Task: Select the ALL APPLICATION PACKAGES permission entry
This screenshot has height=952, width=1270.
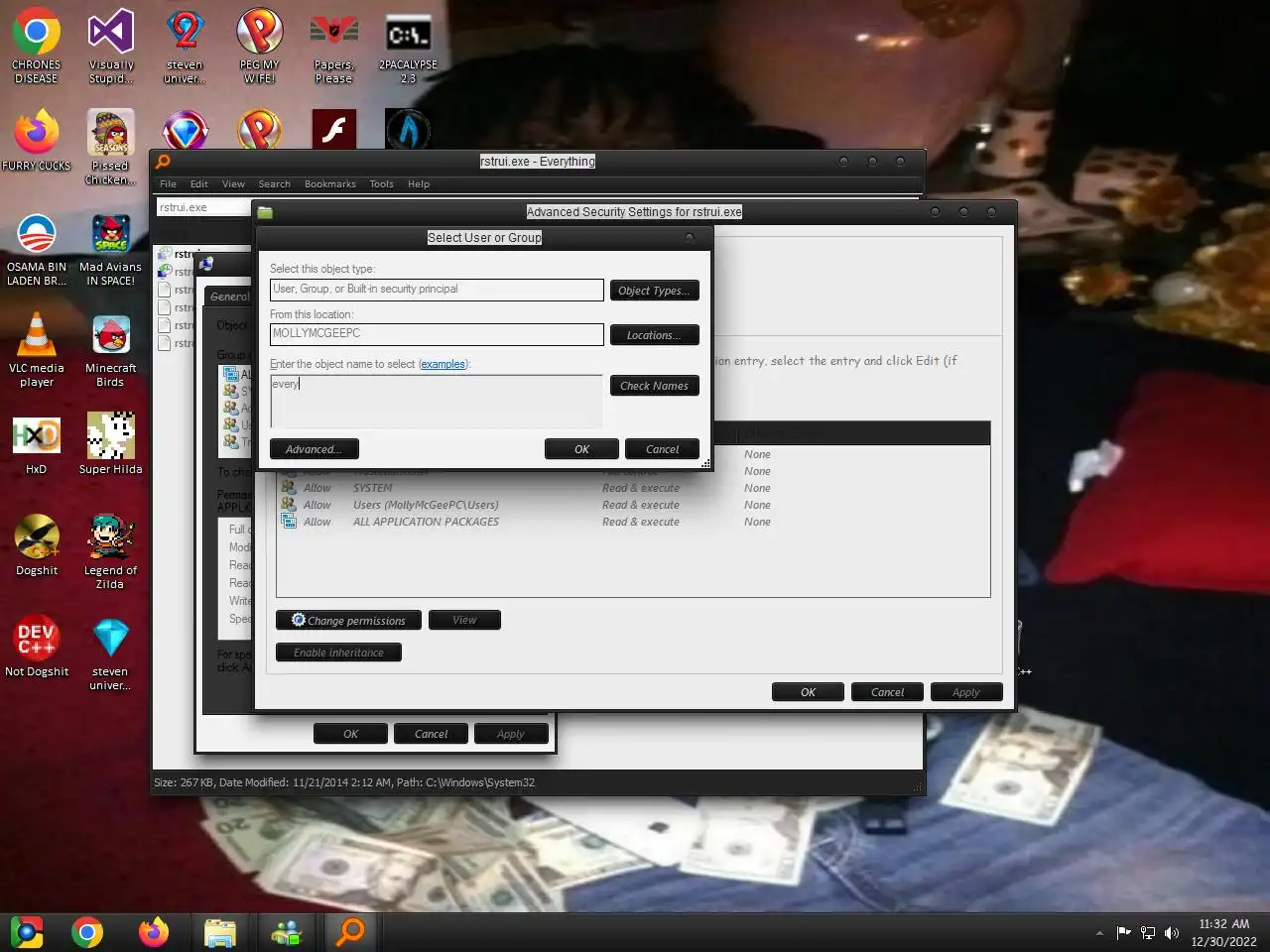Action: tap(633, 522)
